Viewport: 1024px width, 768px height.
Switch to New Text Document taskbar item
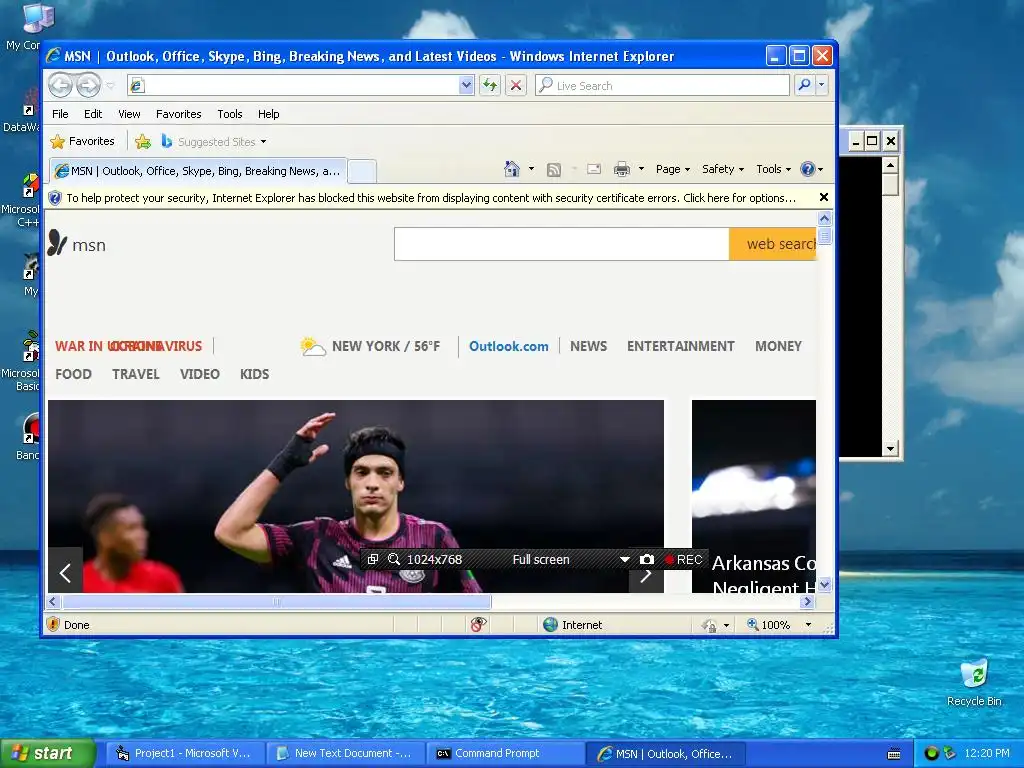346,753
